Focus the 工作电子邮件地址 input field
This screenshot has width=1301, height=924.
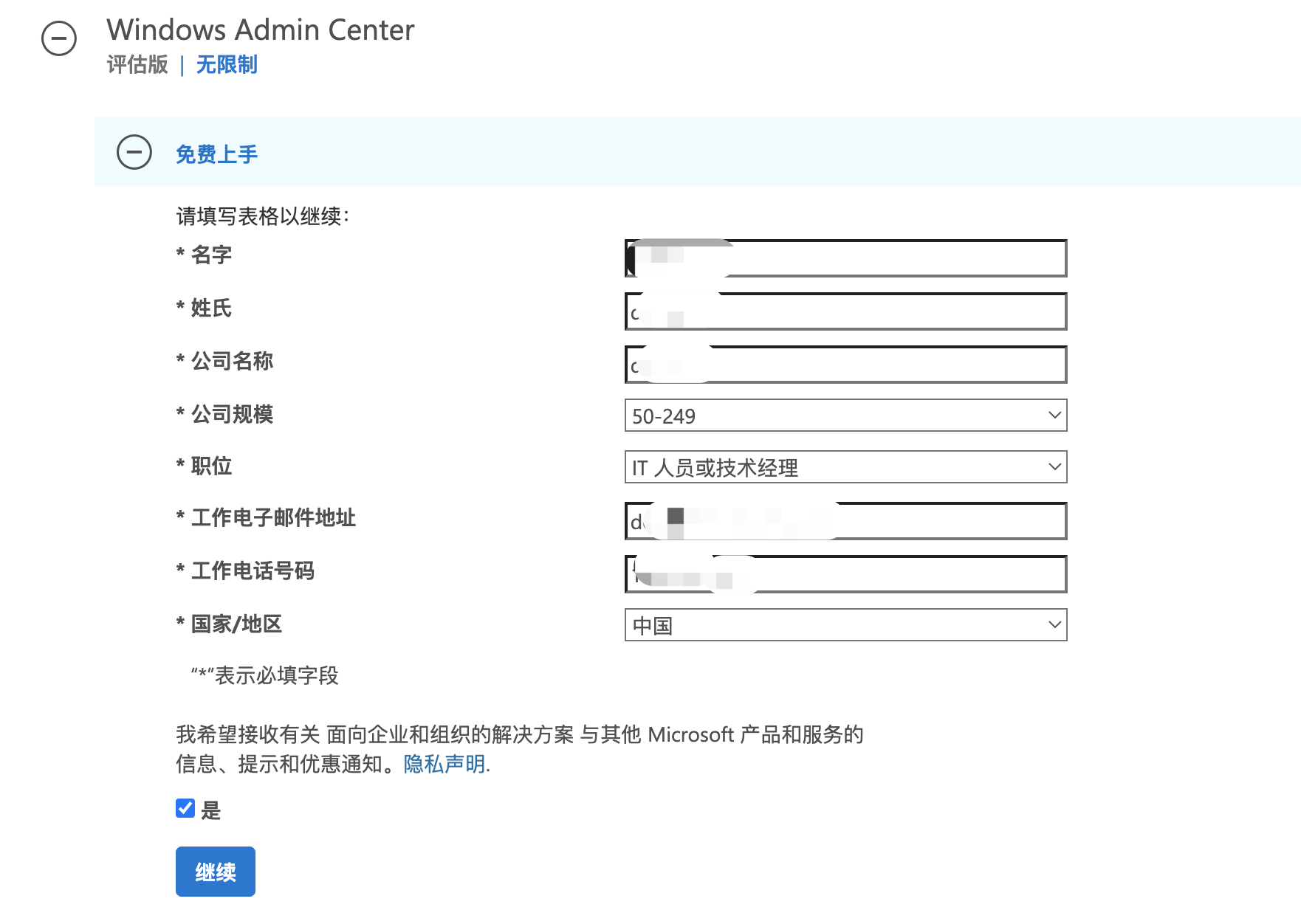pyautogui.click(x=845, y=521)
